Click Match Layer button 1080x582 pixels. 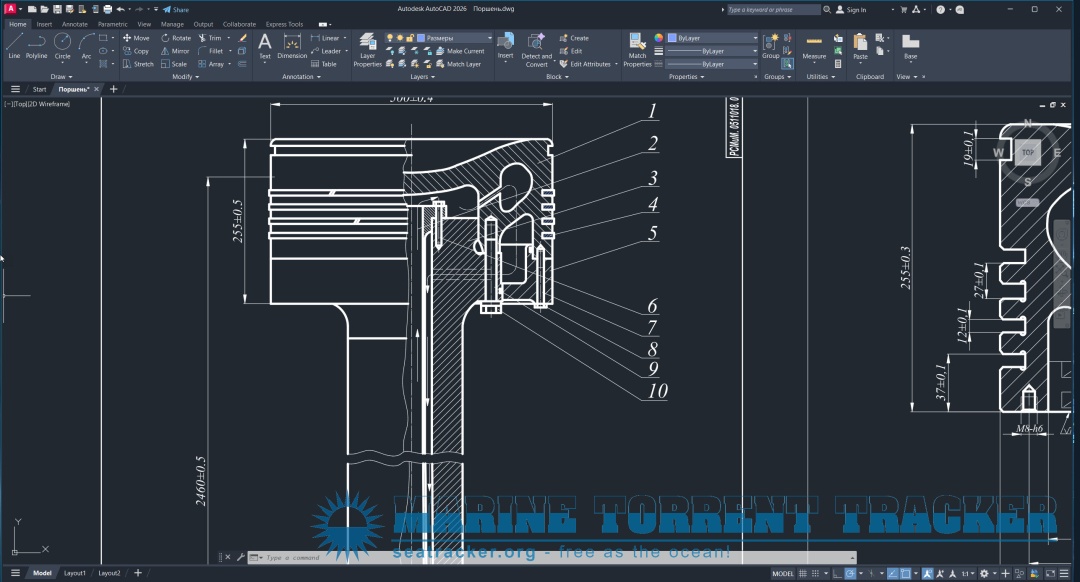click(459, 64)
